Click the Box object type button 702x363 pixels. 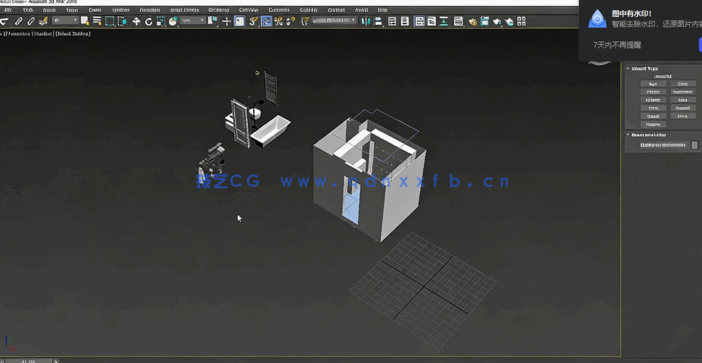tap(653, 84)
